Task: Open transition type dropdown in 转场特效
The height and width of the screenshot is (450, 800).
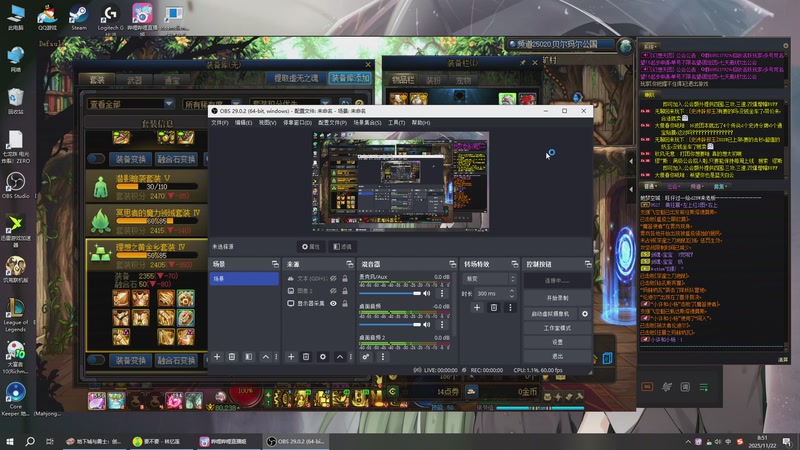Action: point(489,279)
